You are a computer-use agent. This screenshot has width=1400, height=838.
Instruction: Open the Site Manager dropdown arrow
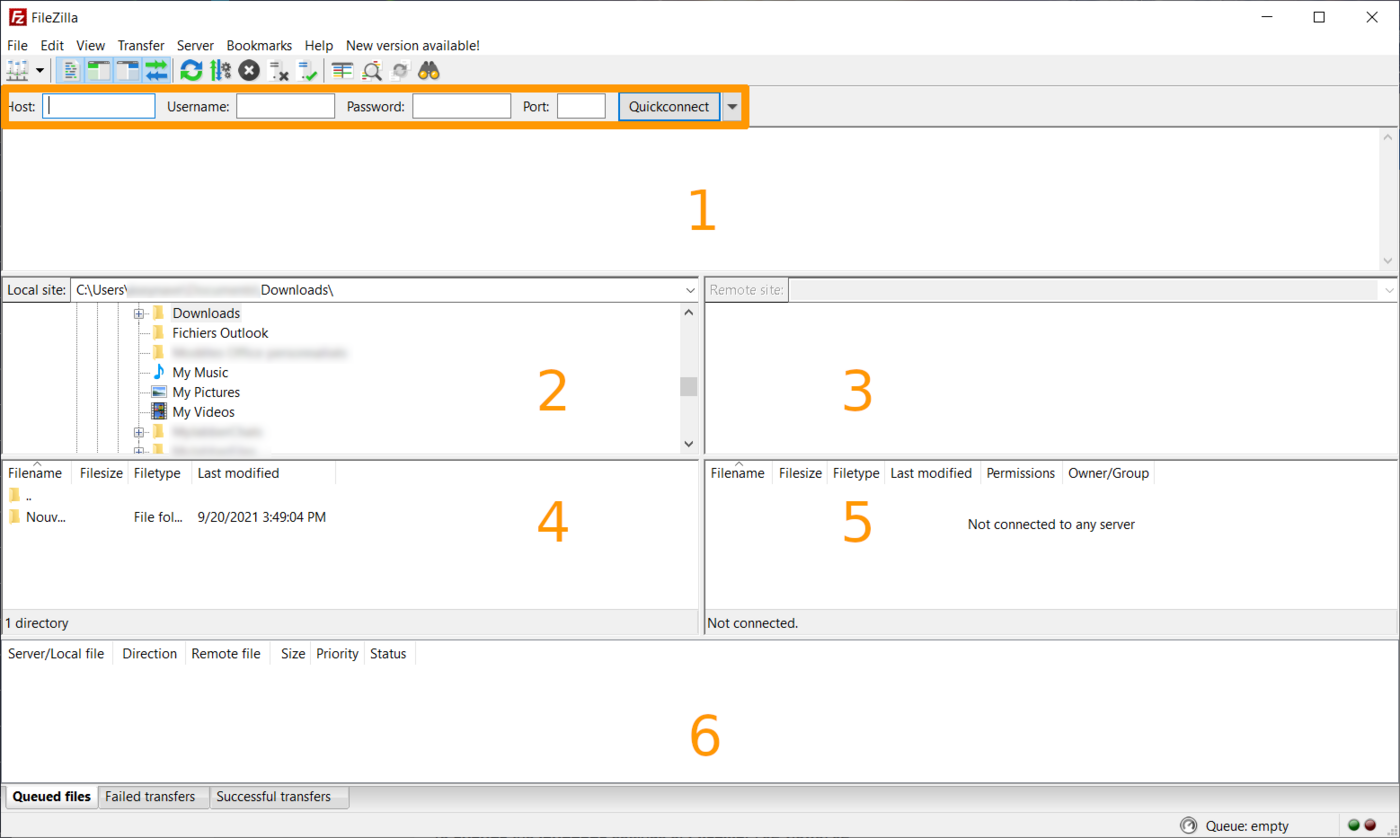click(x=37, y=70)
